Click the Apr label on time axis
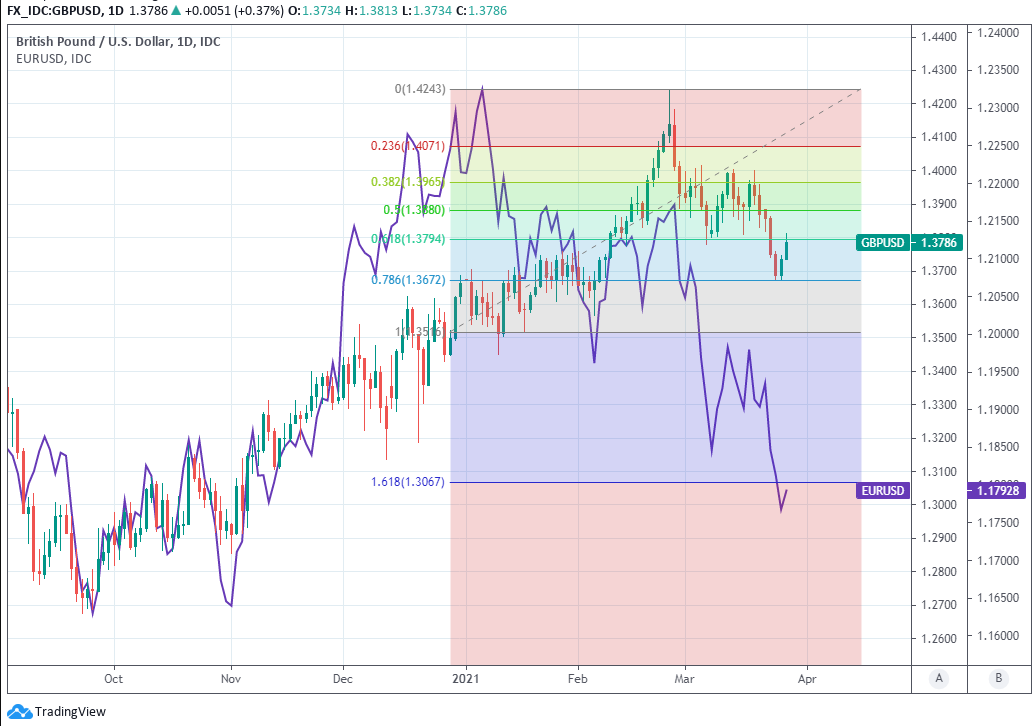This screenshot has height=726, width=1032. click(x=806, y=678)
